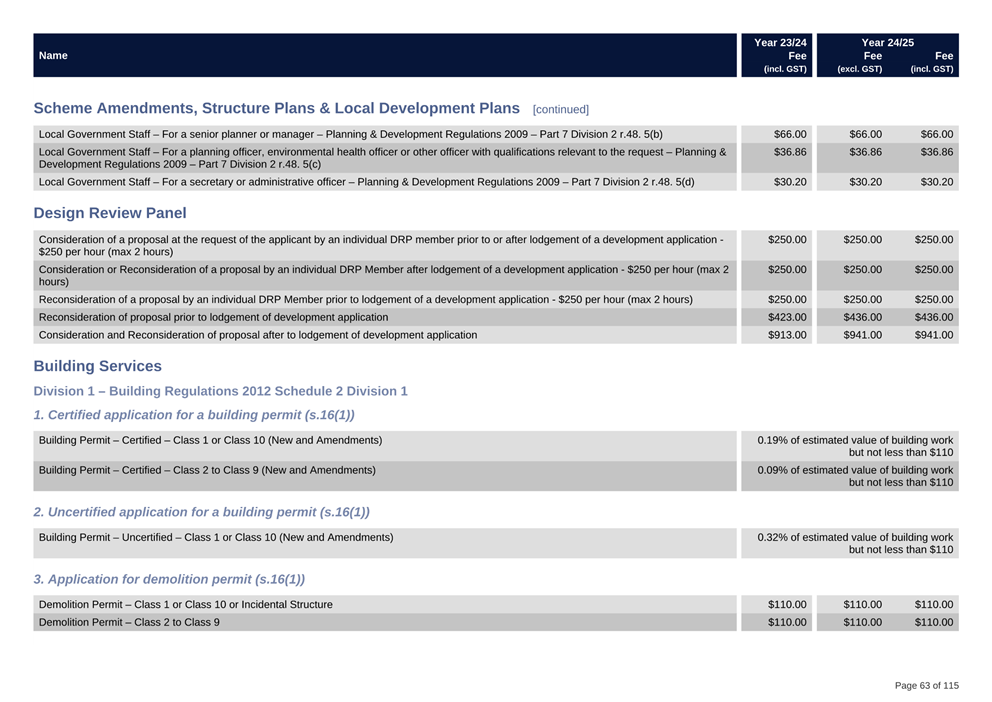This screenshot has height=702, width=992.
Task: Select the senior planner or manager row
Action: point(350,134)
